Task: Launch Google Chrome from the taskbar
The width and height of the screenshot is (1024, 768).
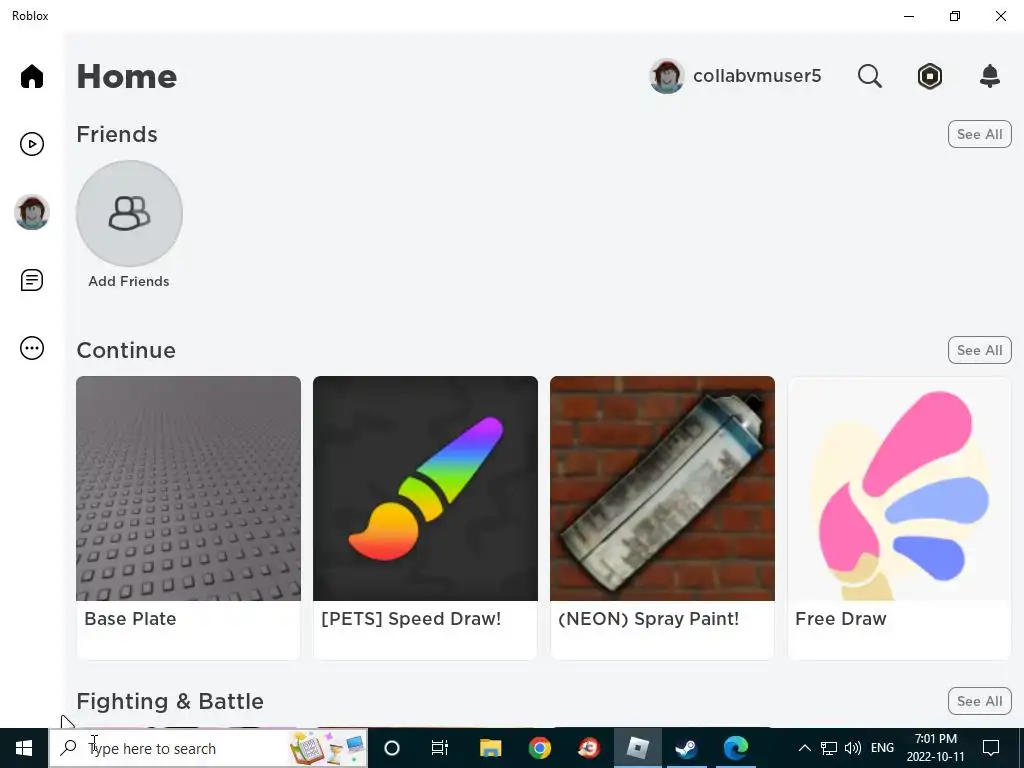Action: 539,748
